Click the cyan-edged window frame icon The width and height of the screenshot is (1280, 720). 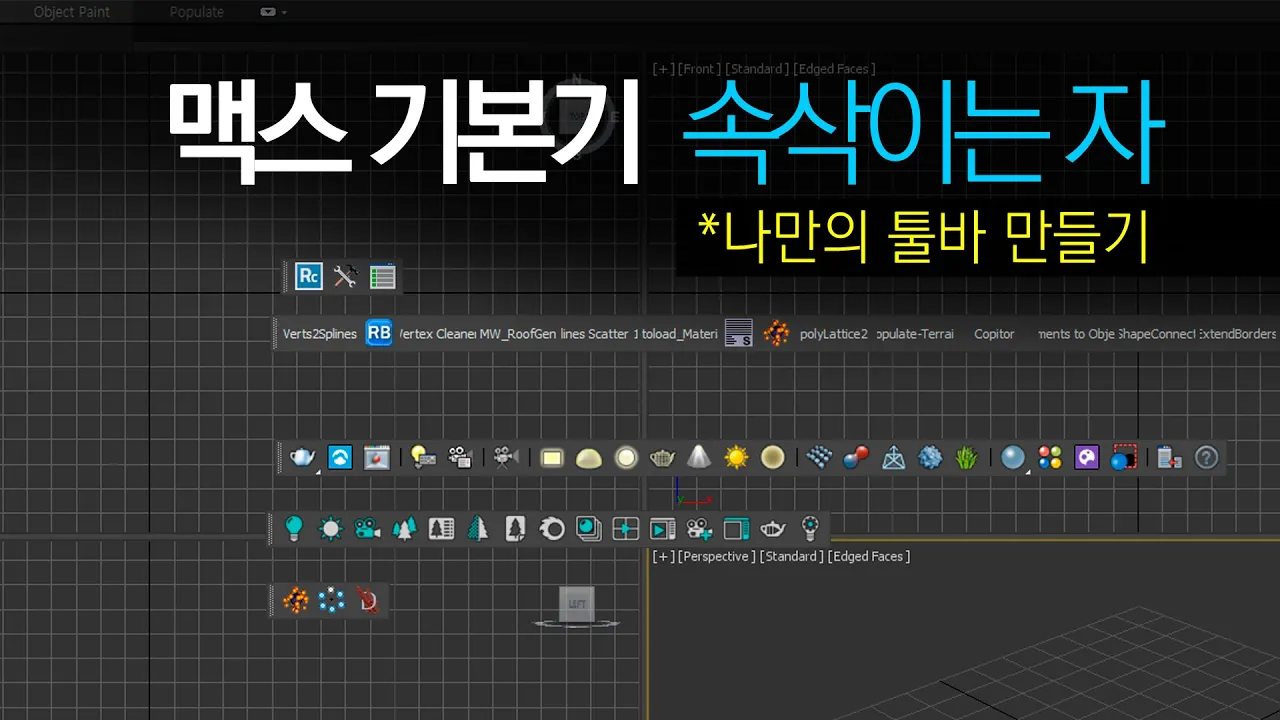coord(737,528)
